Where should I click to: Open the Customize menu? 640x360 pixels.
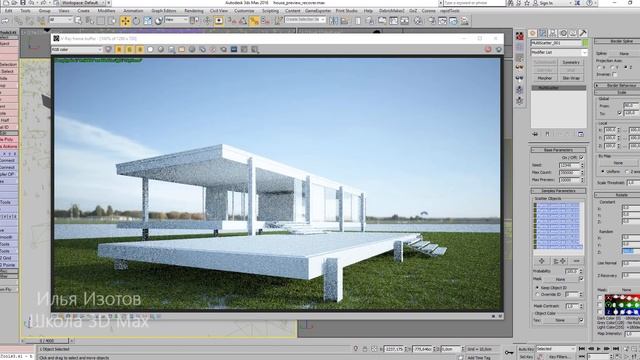pyautogui.click(x=244, y=11)
